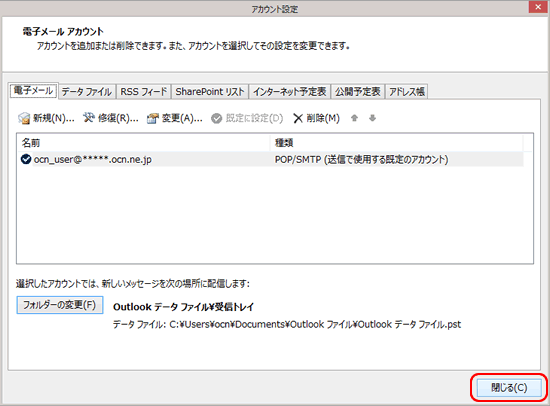Open the 公開予定表 tab
This screenshot has height=406, width=550.
pos(357,92)
